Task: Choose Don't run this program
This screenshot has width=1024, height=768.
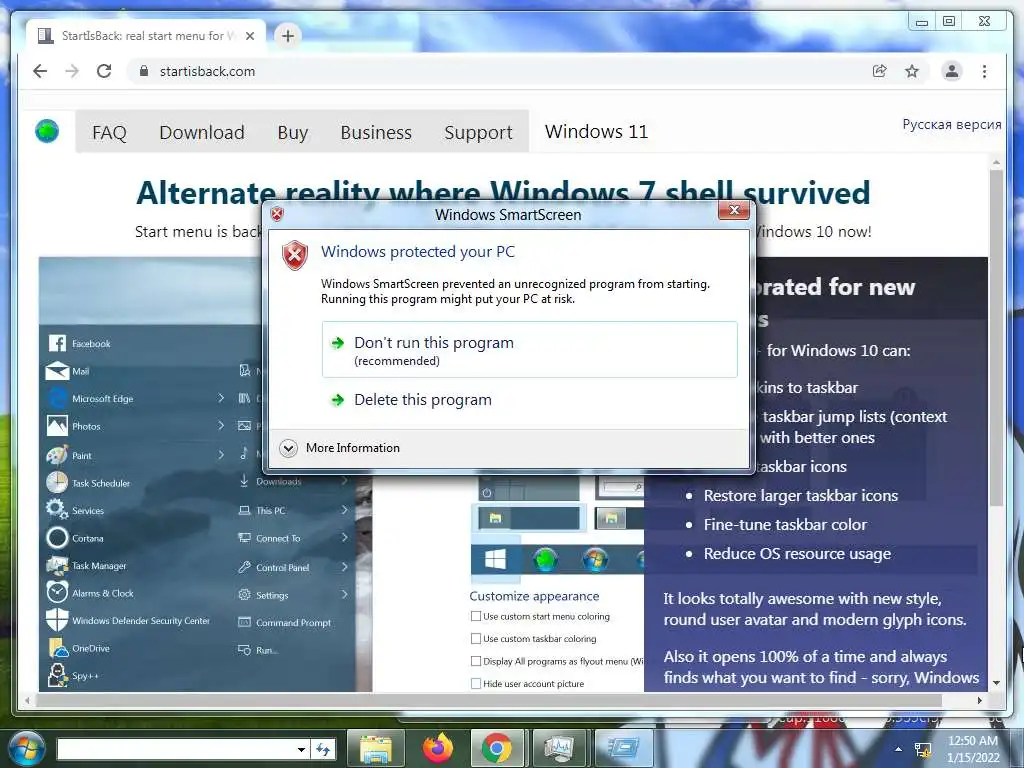Action: 530,349
